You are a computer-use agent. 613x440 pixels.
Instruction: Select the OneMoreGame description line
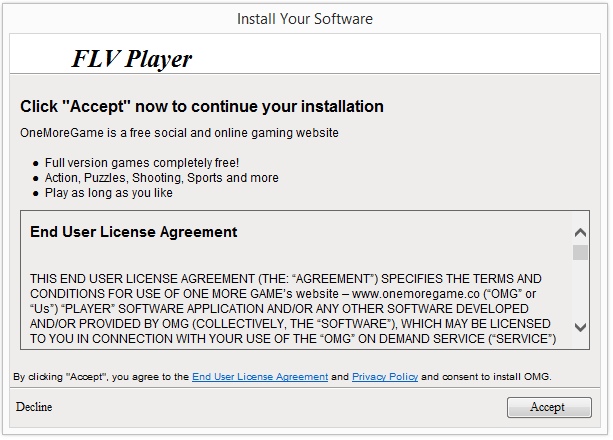[179, 133]
